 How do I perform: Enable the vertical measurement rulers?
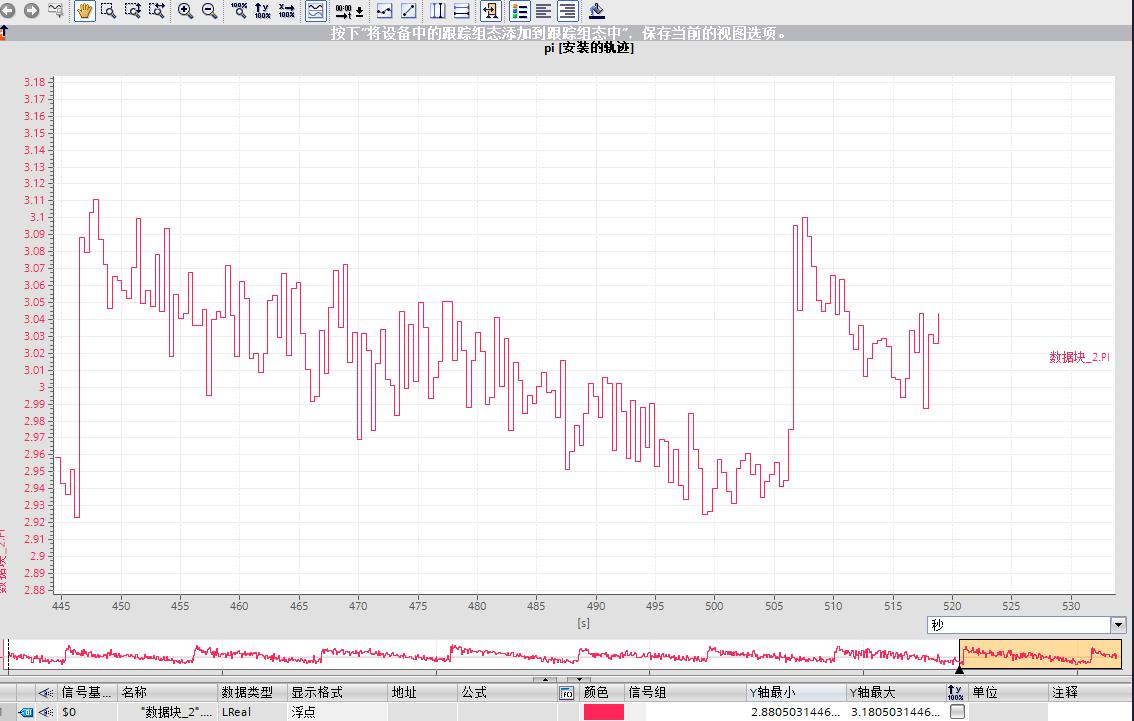click(x=437, y=12)
